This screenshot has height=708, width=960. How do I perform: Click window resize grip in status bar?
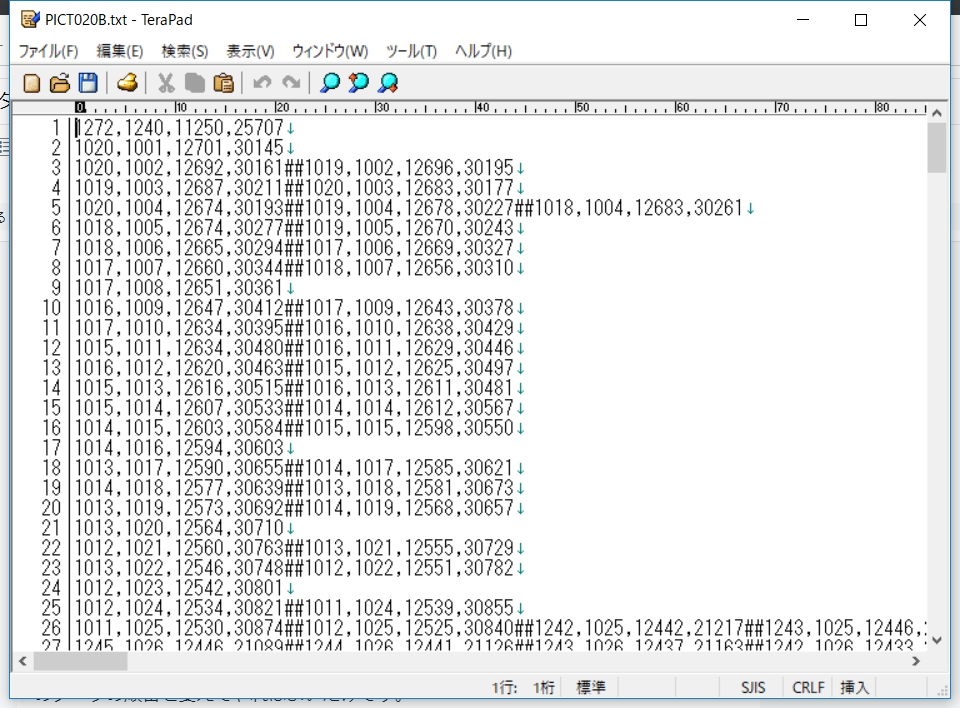(943, 691)
